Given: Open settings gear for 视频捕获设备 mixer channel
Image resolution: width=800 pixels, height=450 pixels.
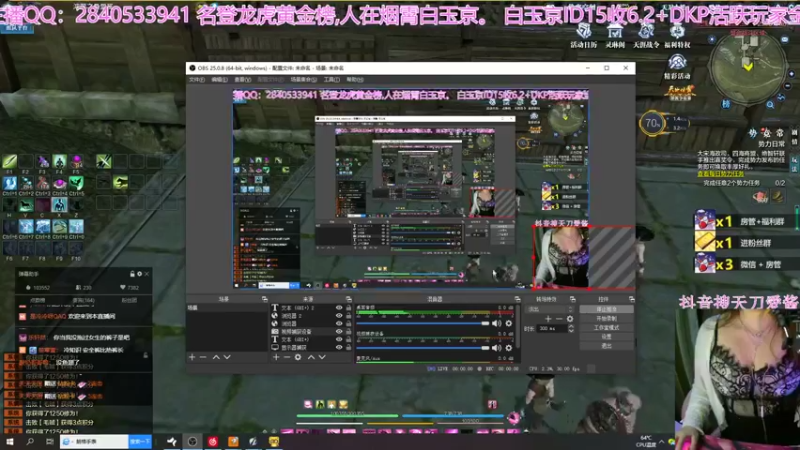Looking at the screenshot, I should [509, 348].
